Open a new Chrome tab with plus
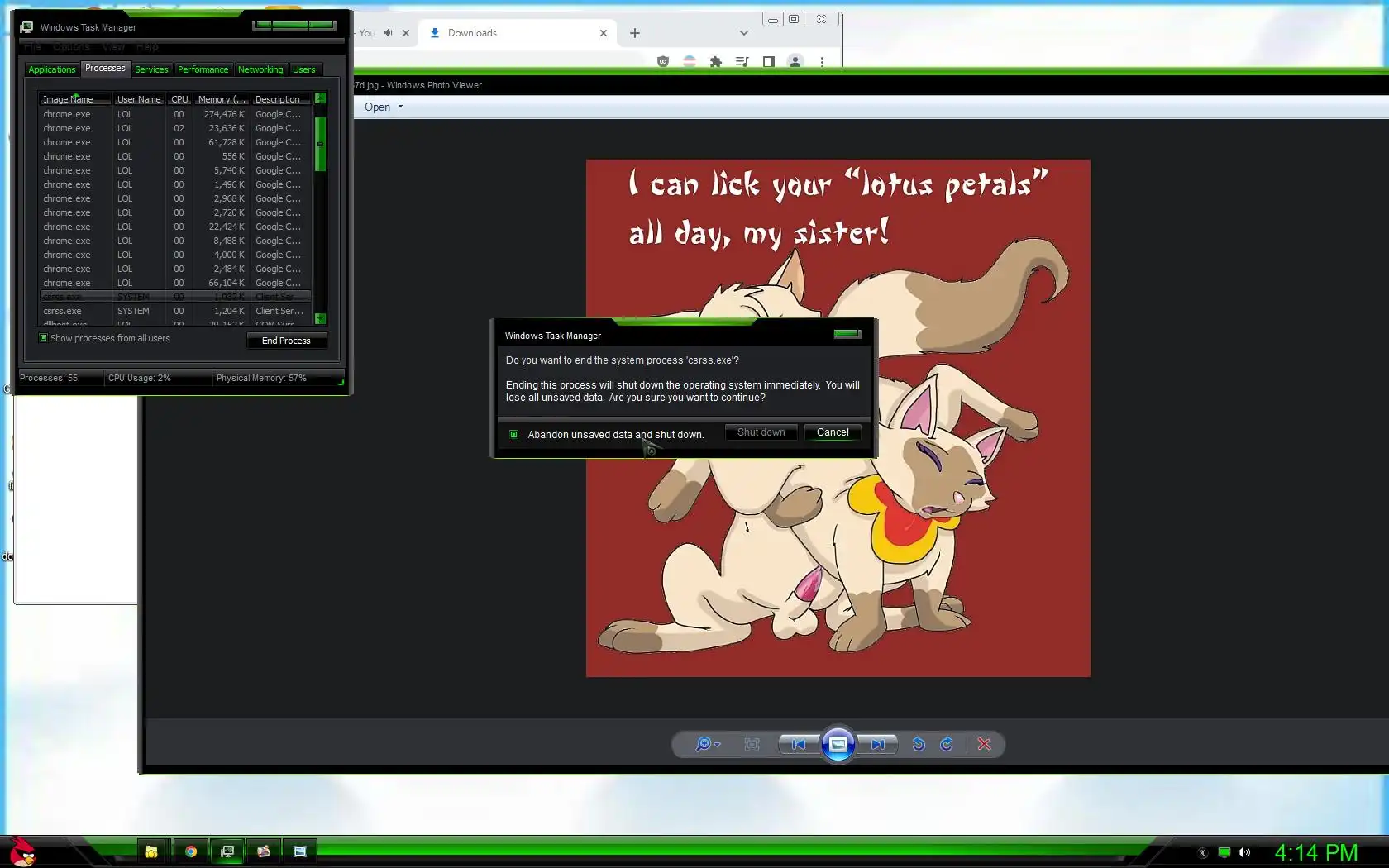The height and width of the screenshot is (868, 1389). 635,33
